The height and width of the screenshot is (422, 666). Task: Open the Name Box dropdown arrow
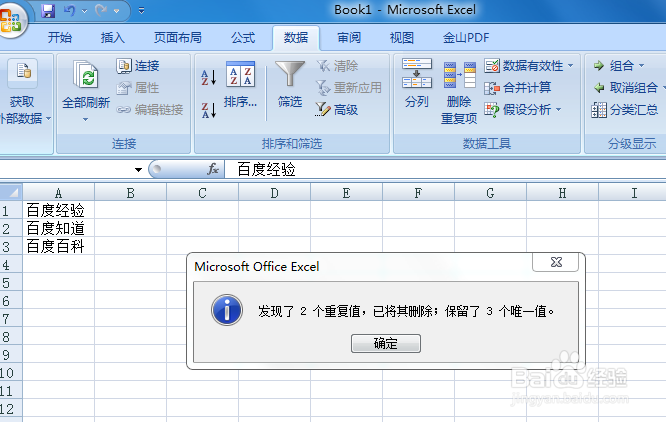(x=138, y=170)
